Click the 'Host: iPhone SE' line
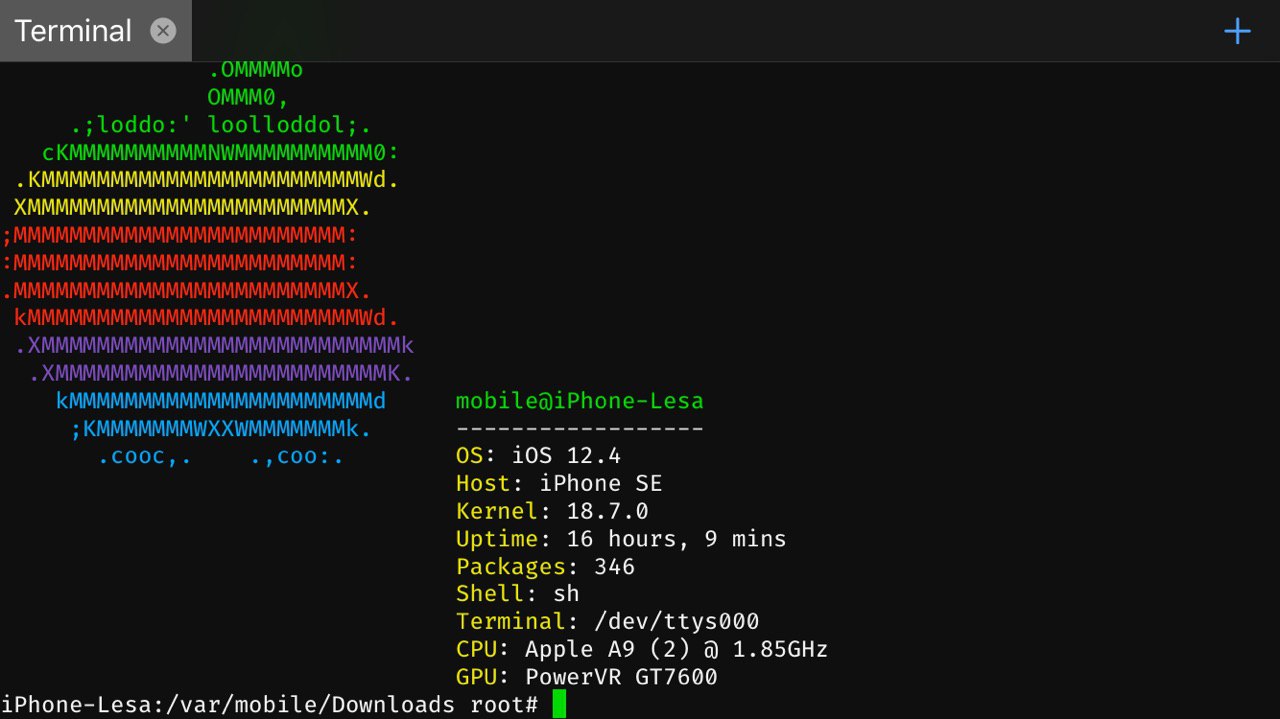The width and height of the screenshot is (1280, 719). pyautogui.click(x=559, y=484)
